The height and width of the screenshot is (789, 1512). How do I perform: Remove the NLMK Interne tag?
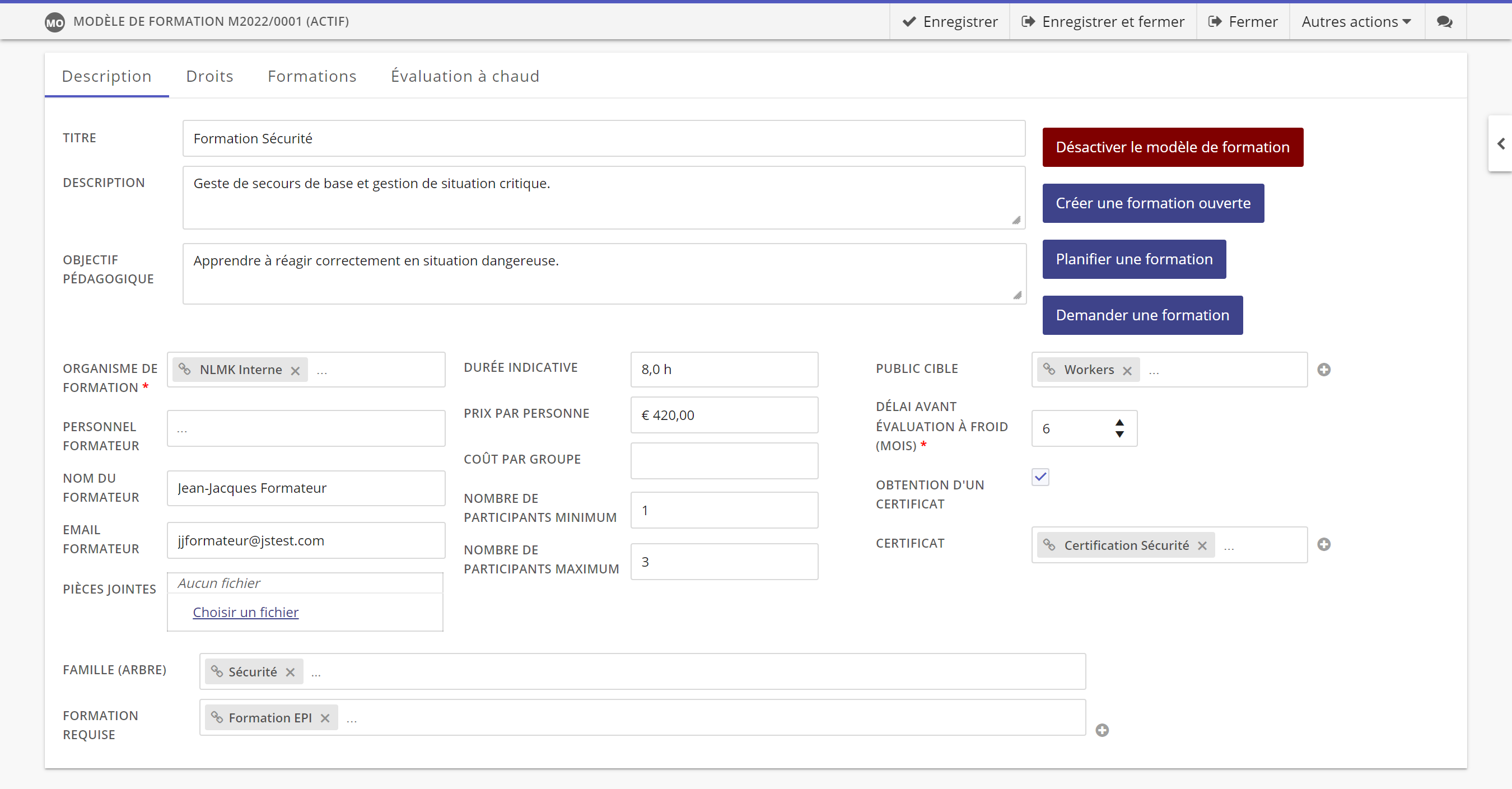coord(295,371)
